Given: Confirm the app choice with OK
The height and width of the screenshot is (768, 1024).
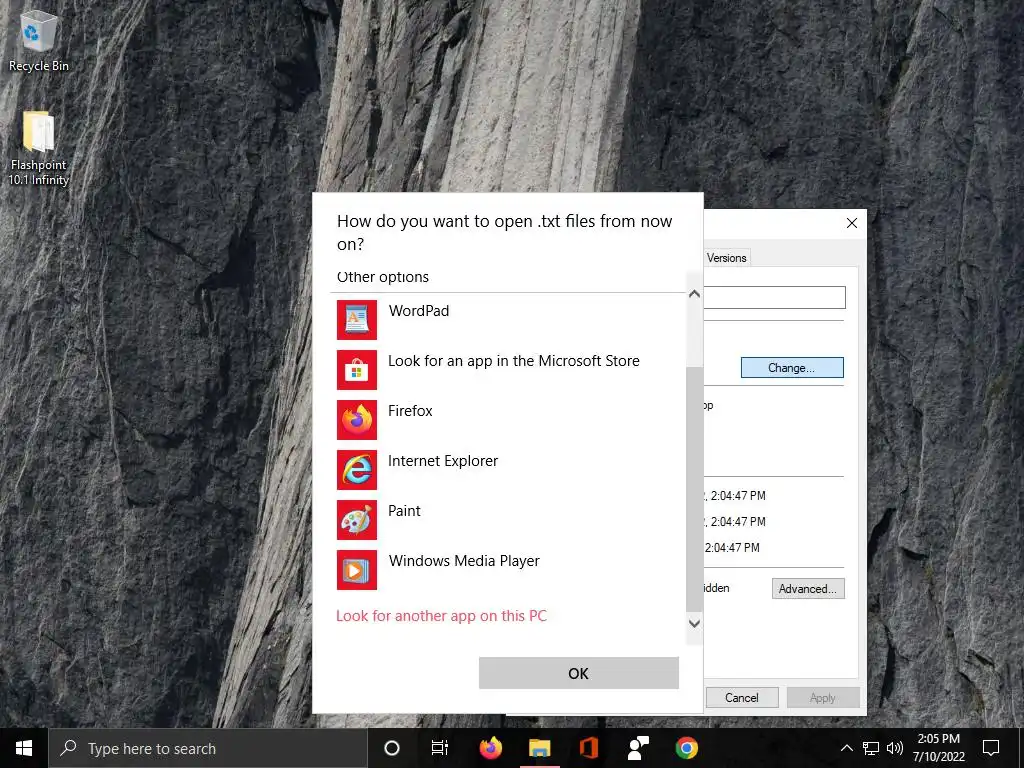Looking at the screenshot, I should click(579, 673).
